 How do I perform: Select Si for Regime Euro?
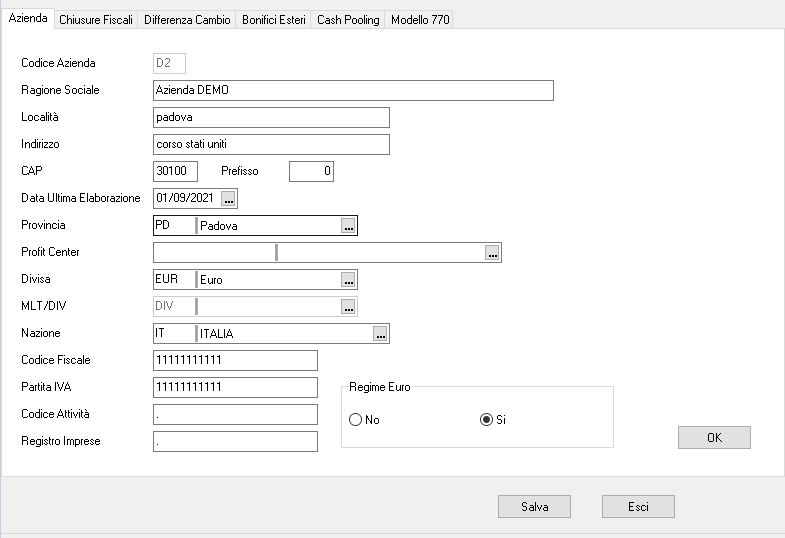487,420
